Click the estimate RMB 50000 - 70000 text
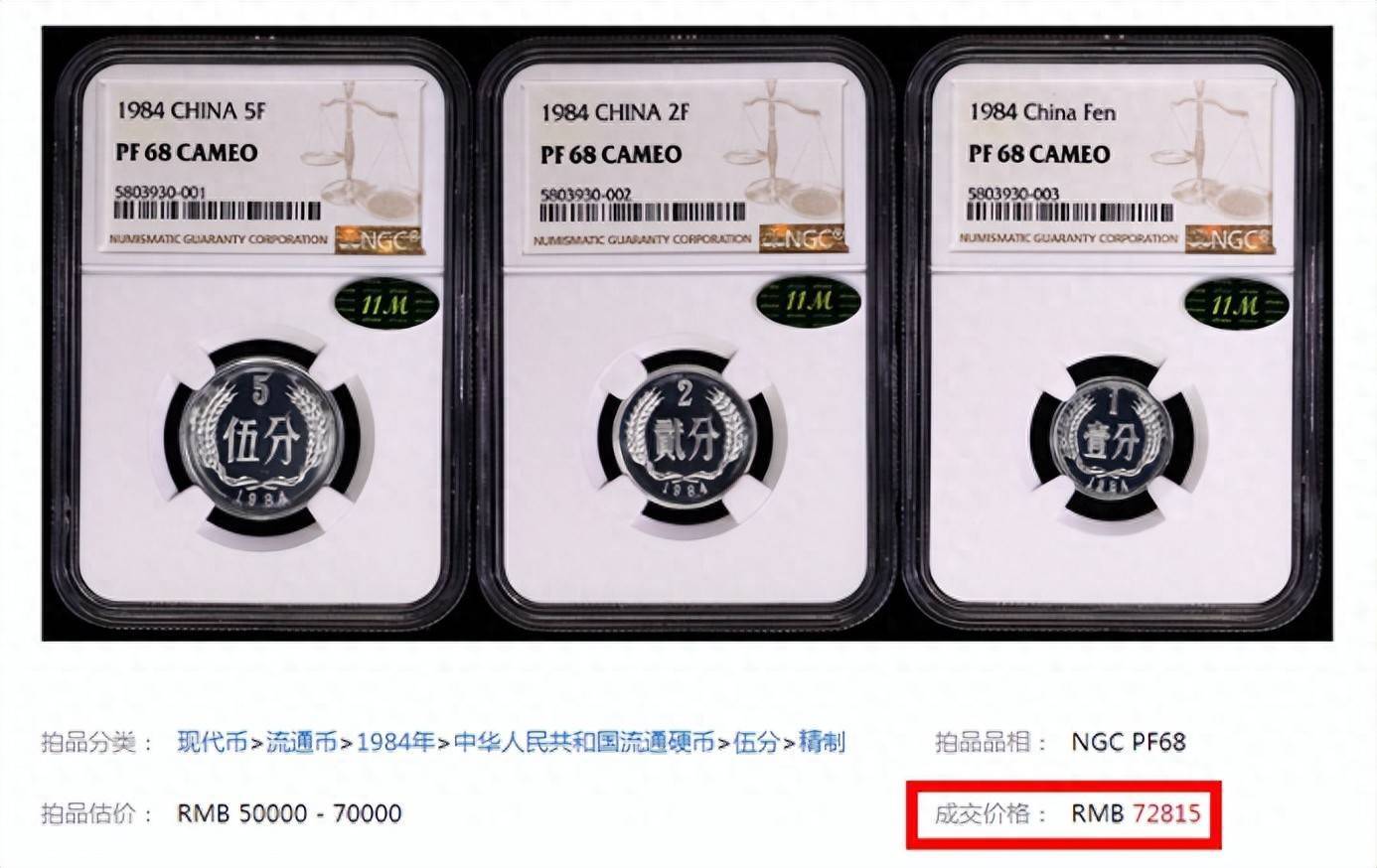Image resolution: width=1377 pixels, height=868 pixels. (289, 814)
